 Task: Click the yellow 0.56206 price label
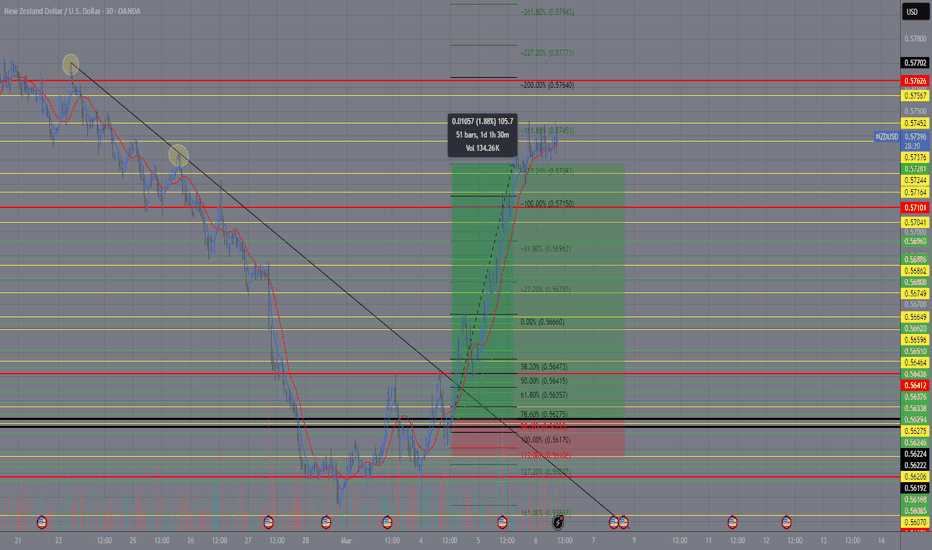[x=915, y=477]
